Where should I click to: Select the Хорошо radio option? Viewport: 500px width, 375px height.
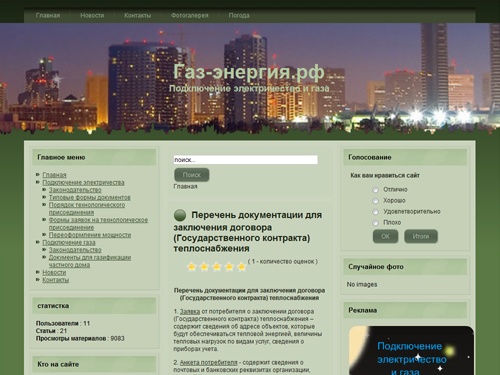(x=375, y=201)
